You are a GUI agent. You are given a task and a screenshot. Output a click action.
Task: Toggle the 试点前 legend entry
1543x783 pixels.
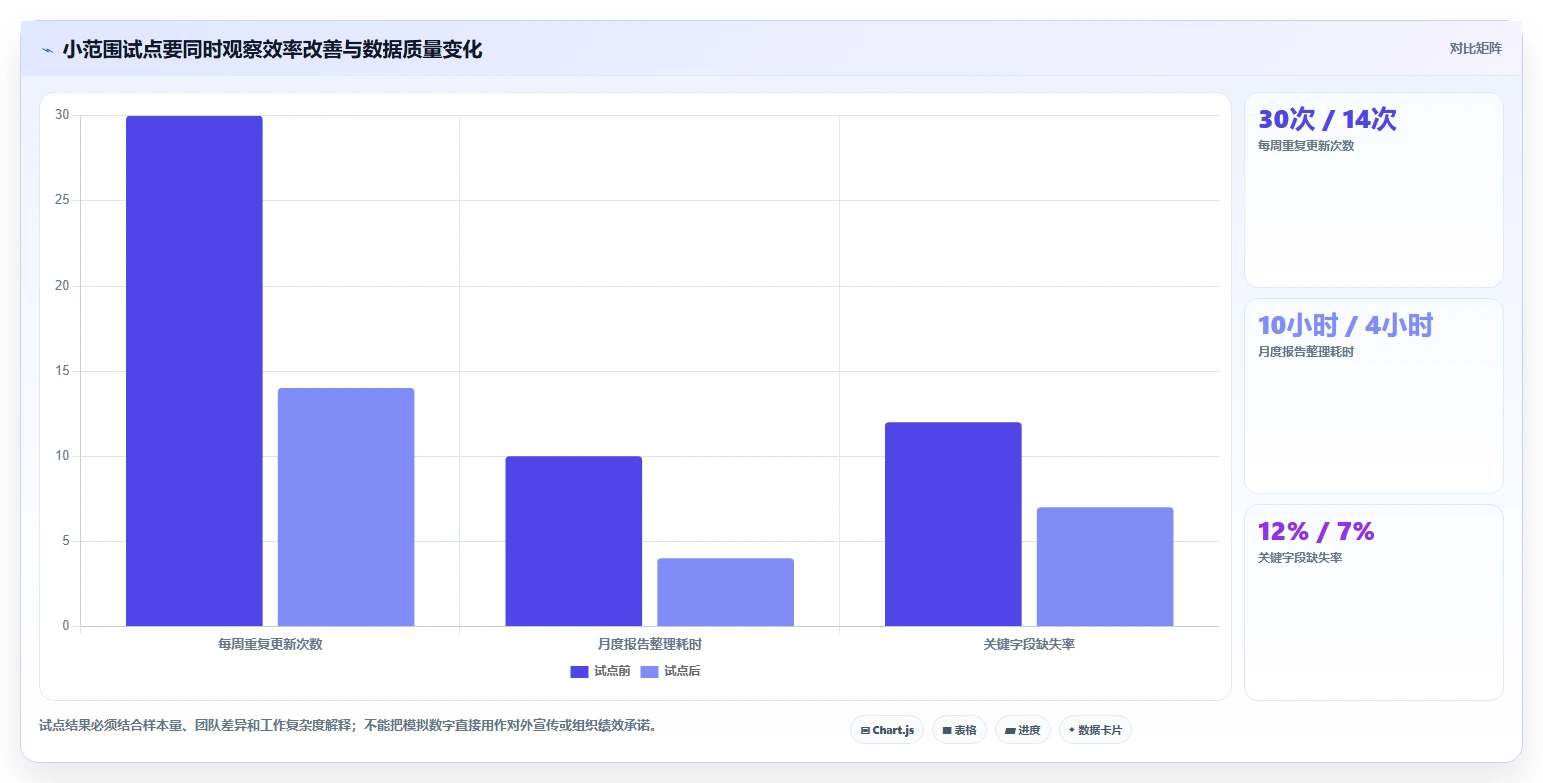point(600,671)
